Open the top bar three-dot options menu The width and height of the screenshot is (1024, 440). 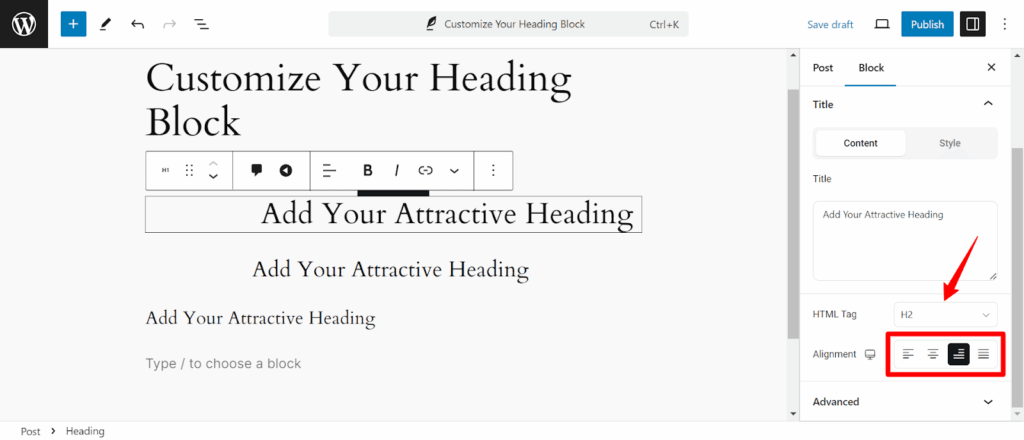(1005, 24)
